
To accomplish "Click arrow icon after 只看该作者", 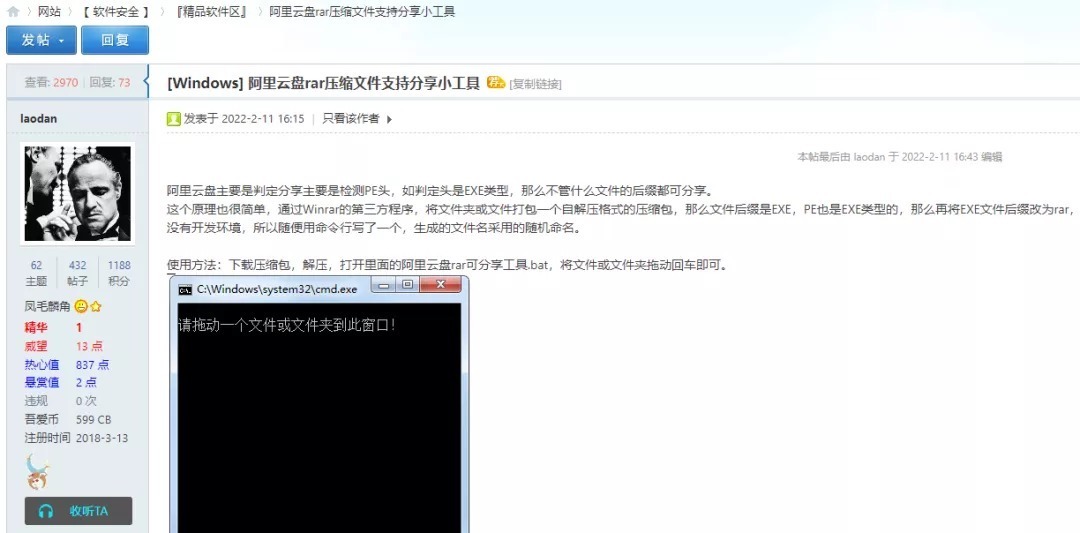I will [x=389, y=119].
